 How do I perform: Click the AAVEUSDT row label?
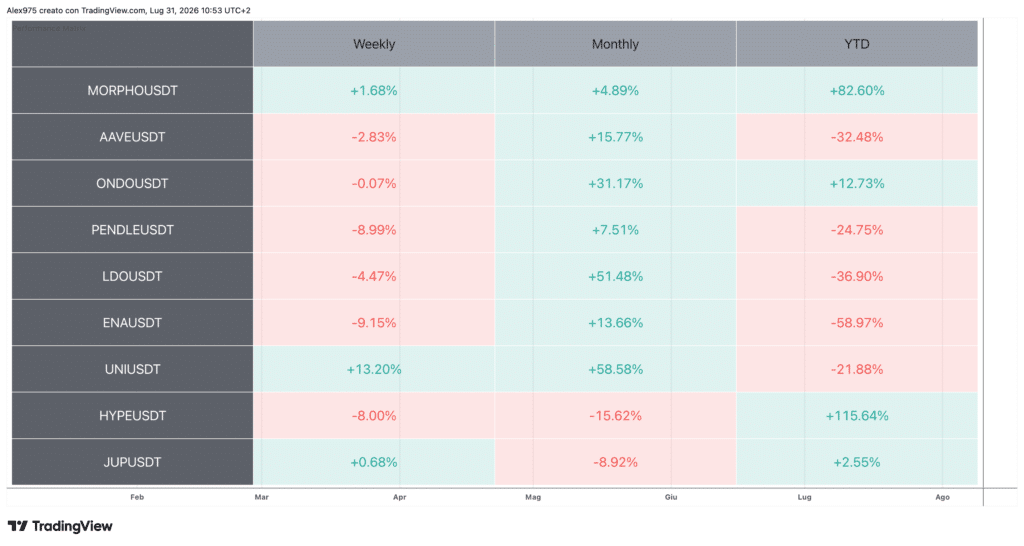133,137
